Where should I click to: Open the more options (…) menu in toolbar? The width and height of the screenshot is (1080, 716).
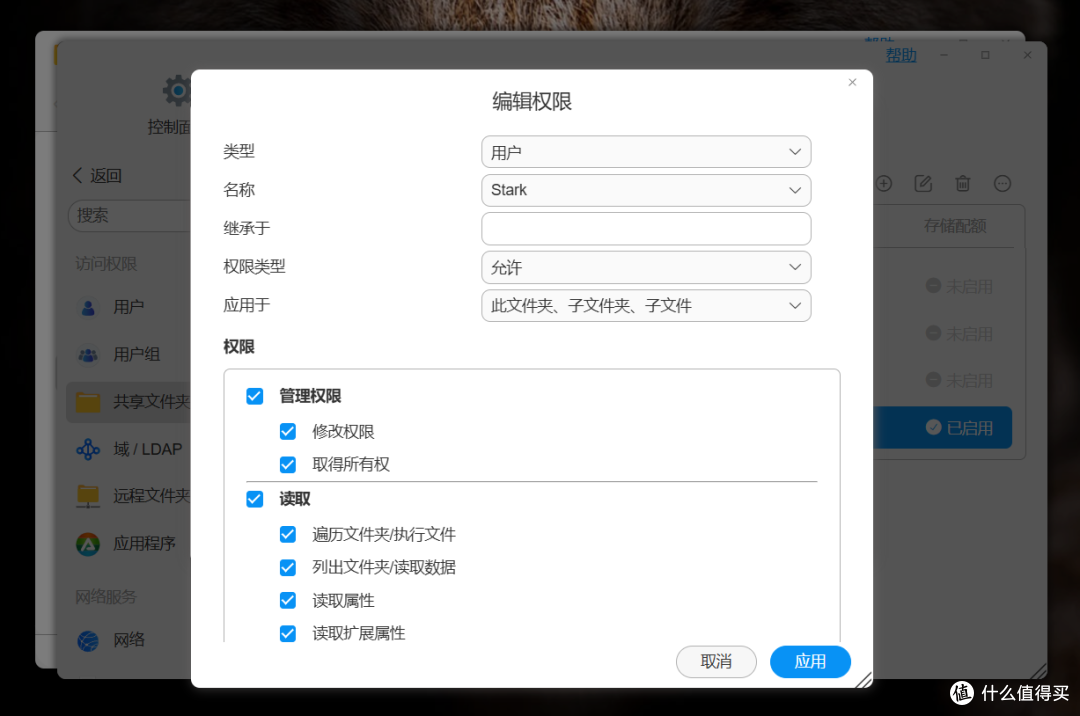click(x=1002, y=183)
